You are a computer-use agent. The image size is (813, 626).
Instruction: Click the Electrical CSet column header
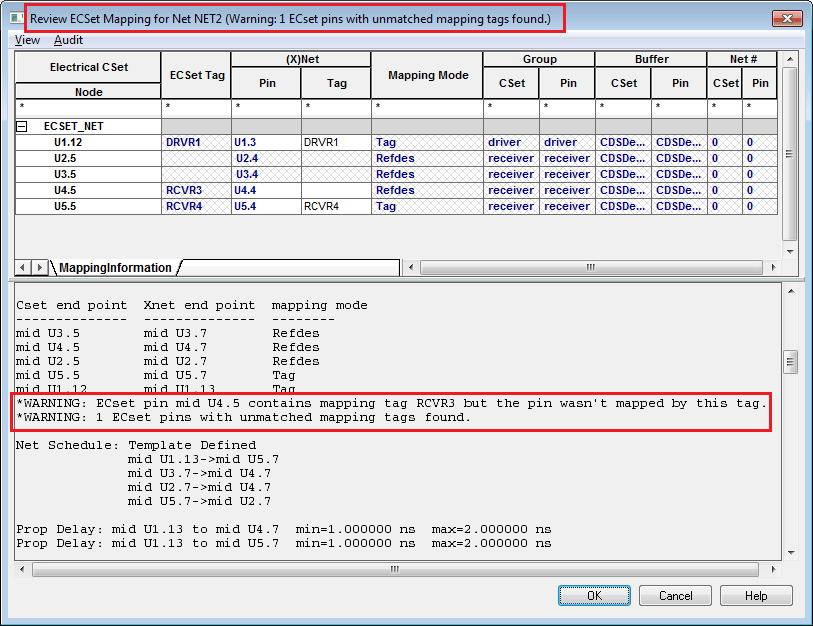(88, 67)
